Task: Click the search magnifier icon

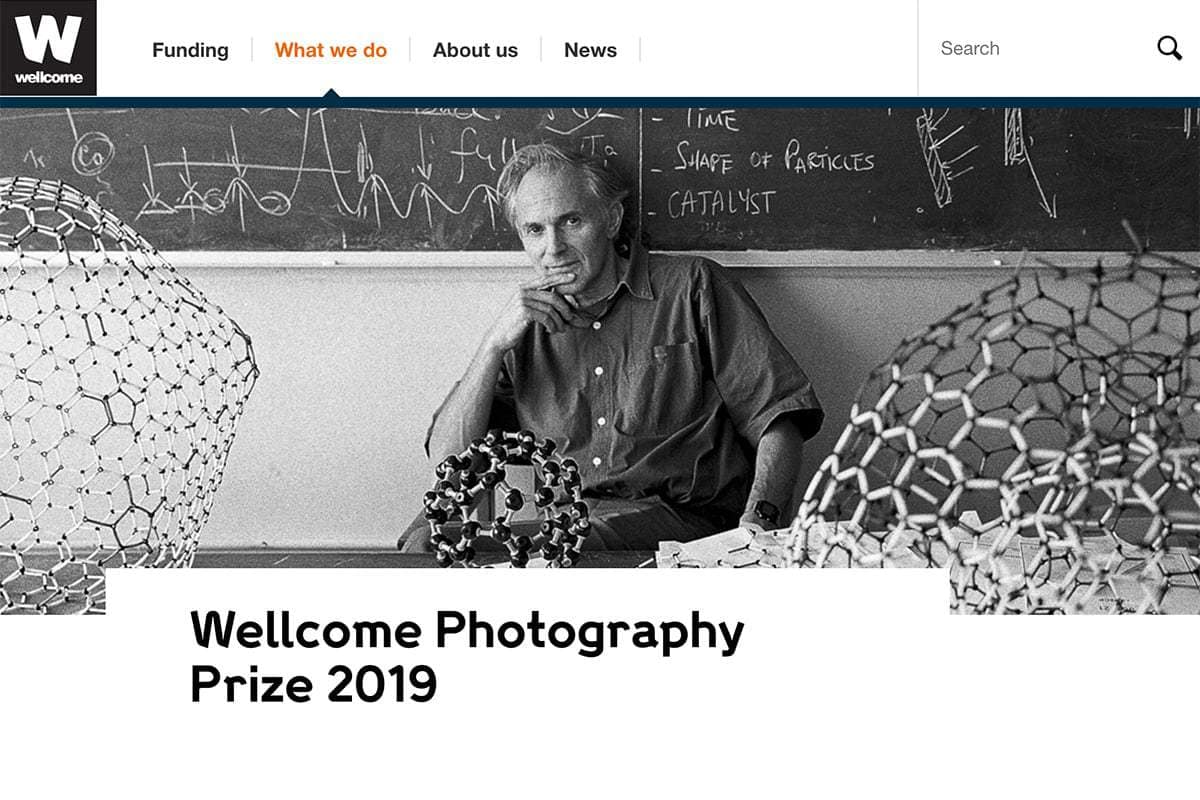Action: pyautogui.click(x=1169, y=48)
